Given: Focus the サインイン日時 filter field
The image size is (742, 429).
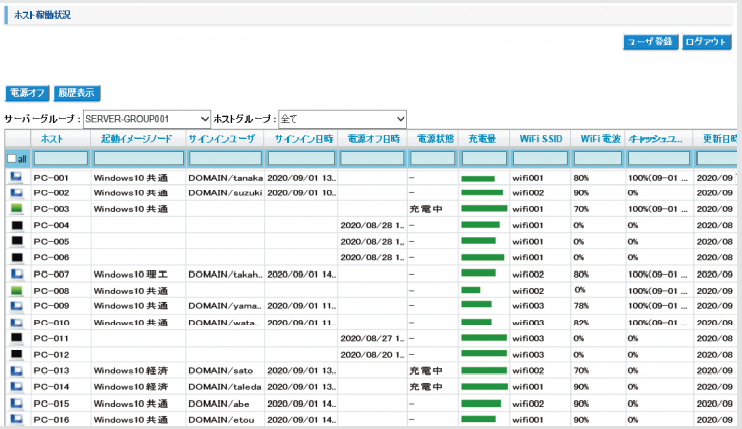Looking at the screenshot, I should click(x=301, y=158).
